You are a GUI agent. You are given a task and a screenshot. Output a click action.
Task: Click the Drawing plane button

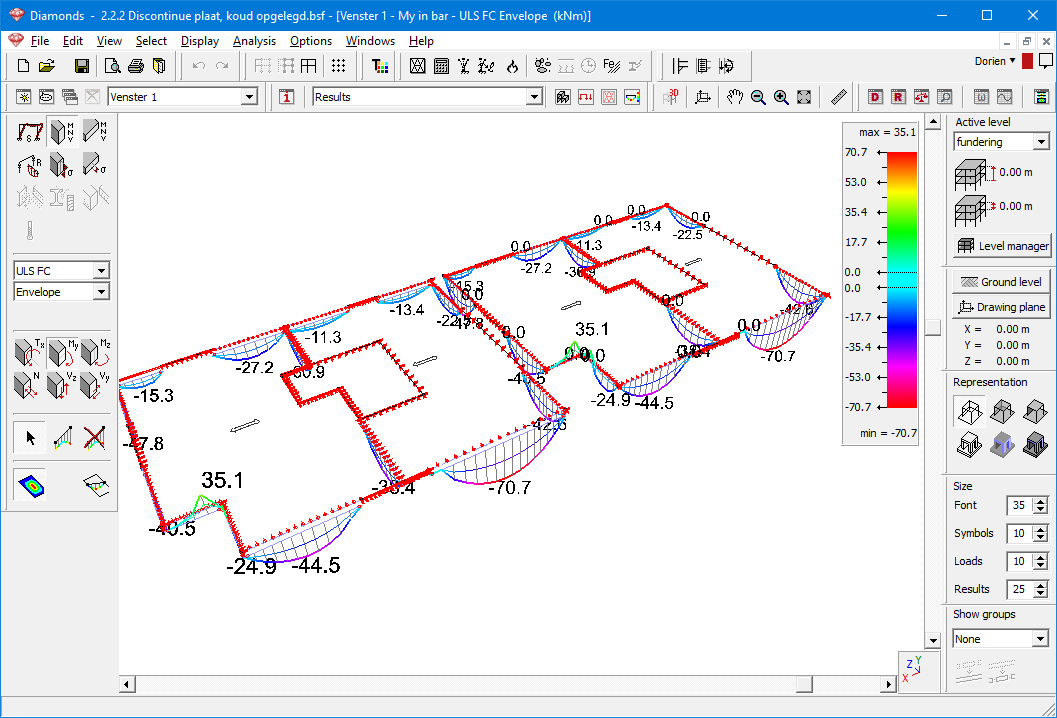[x=1002, y=307]
